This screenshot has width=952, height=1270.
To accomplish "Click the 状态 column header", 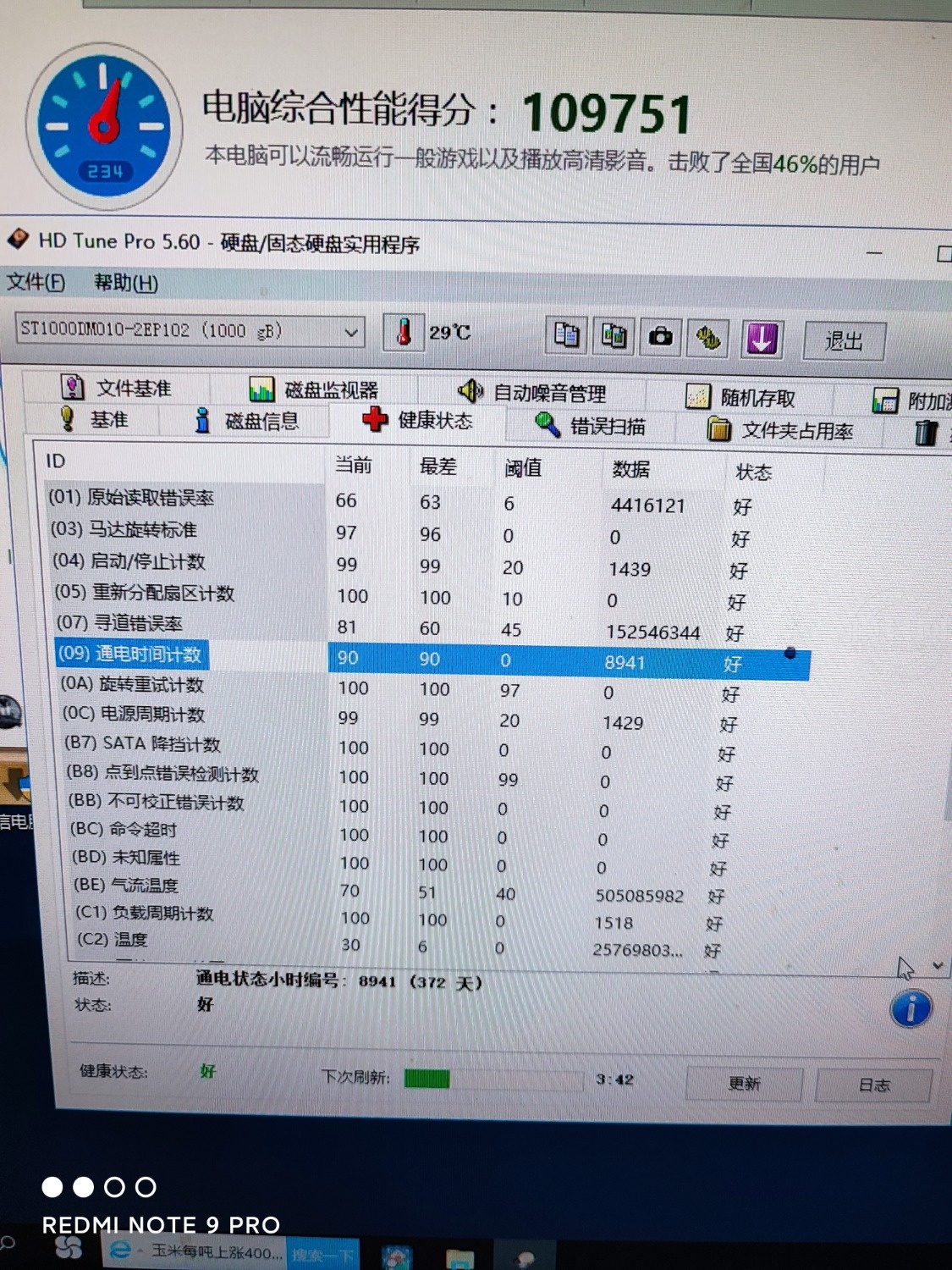I will tap(753, 472).
